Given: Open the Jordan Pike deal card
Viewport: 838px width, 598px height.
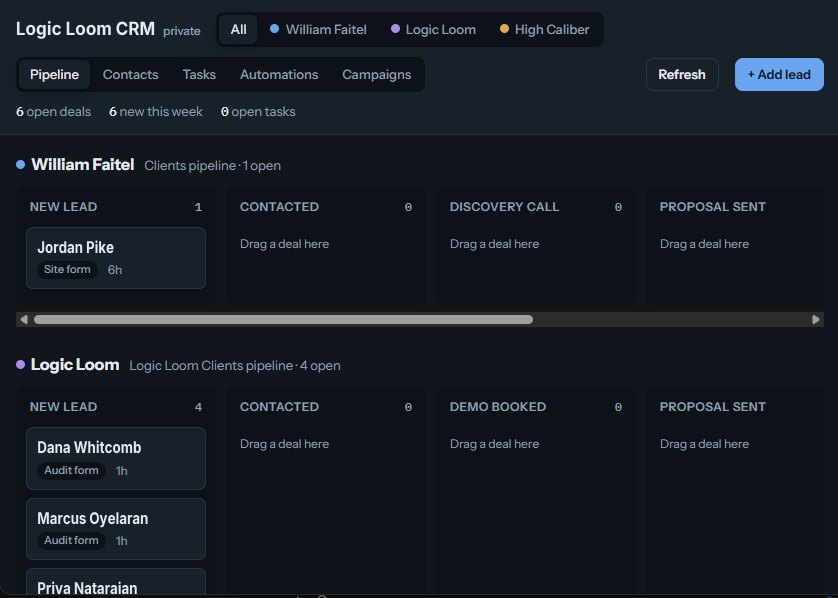Looking at the screenshot, I should [x=116, y=258].
